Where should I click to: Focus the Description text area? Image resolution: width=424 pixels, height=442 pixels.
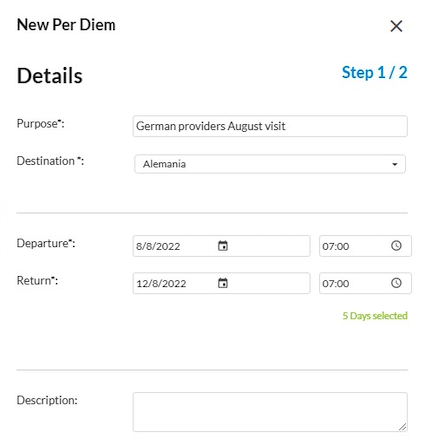coord(270,412)
